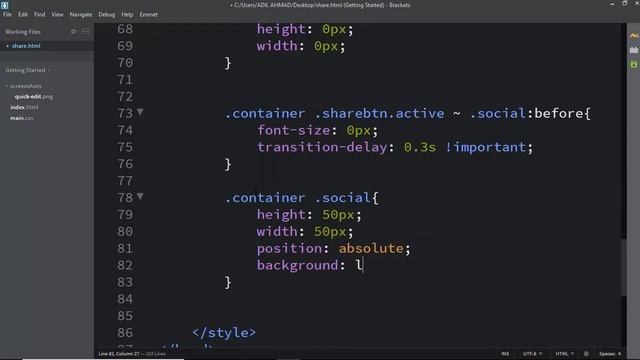Click the split view icon beside gear

point(85,31)
